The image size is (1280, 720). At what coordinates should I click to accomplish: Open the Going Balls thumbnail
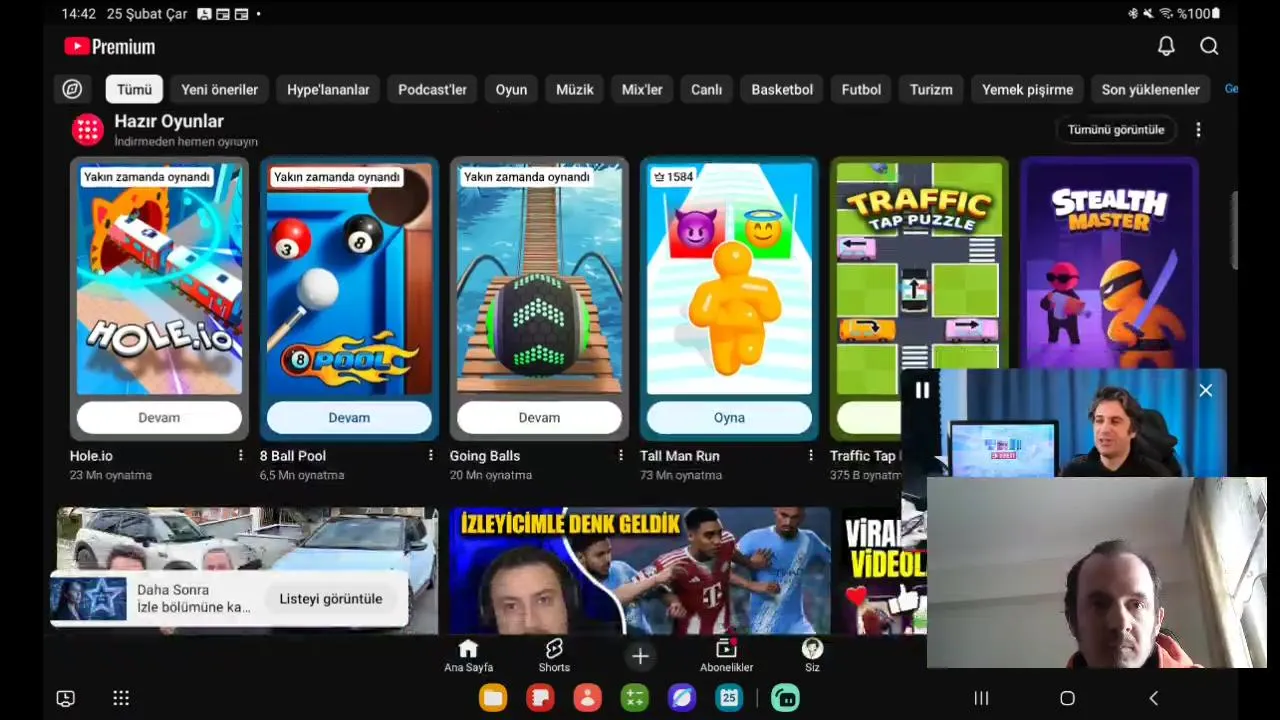coord(539,279)
